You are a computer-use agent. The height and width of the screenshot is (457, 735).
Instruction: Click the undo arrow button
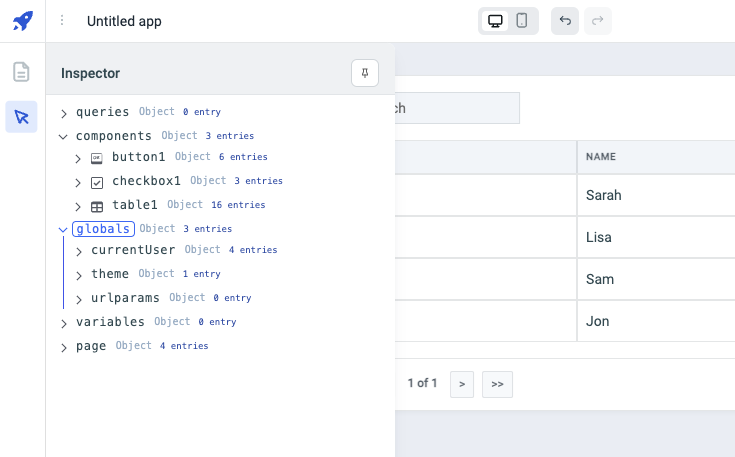click(x=565, y=21)
